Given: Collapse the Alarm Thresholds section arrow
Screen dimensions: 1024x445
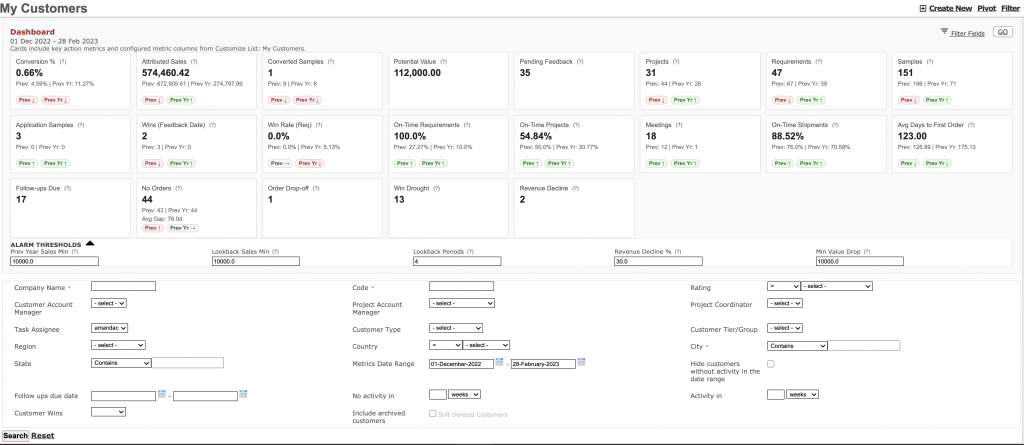Looking at the screenshot, I should (x=90, y=243).
